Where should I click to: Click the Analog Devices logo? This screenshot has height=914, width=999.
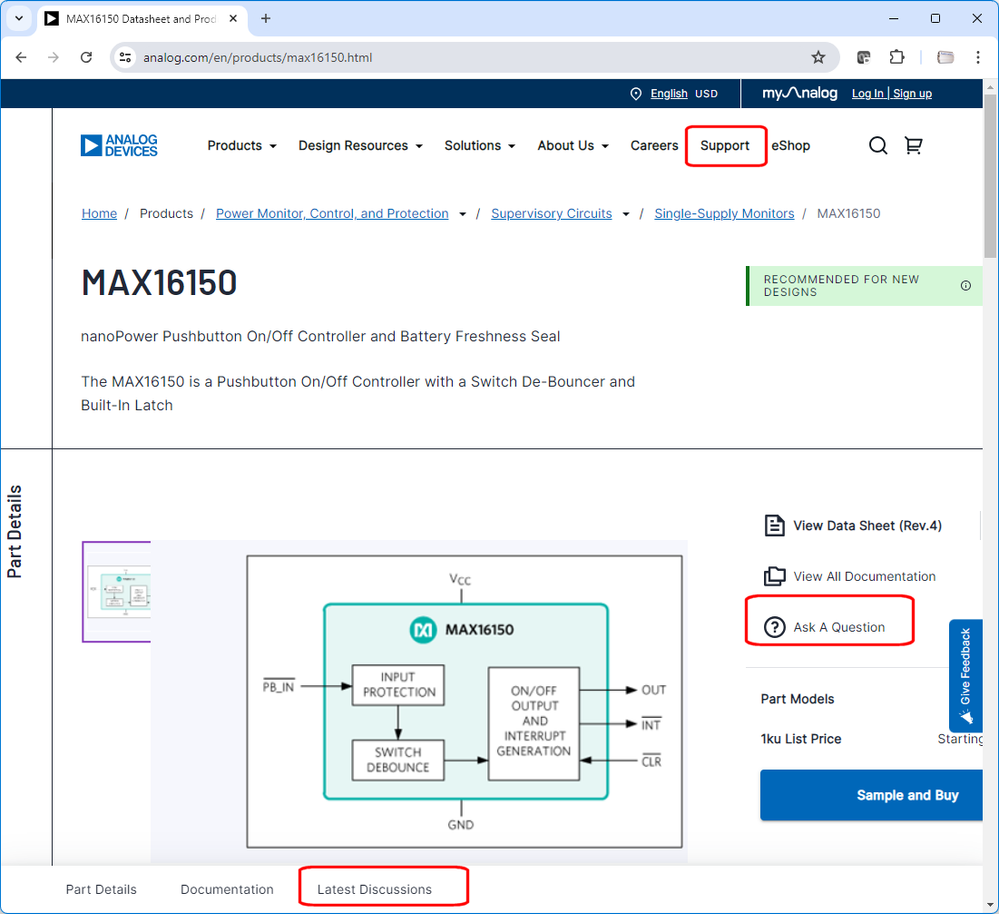tap(119, 145)
